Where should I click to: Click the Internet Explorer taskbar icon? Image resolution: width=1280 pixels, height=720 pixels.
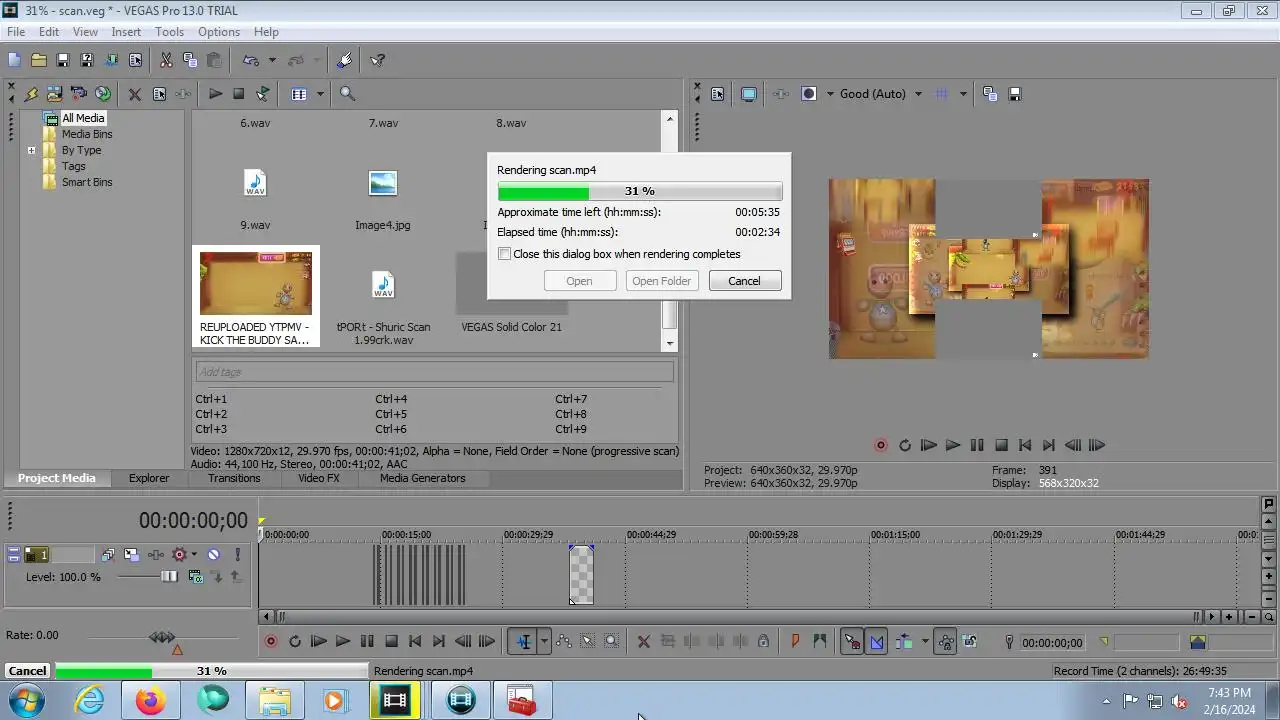tap(90, 701)
